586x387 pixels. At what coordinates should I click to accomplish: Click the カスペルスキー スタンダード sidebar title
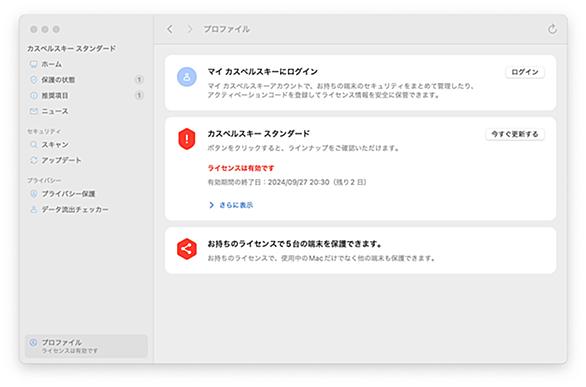pos(71,48)
